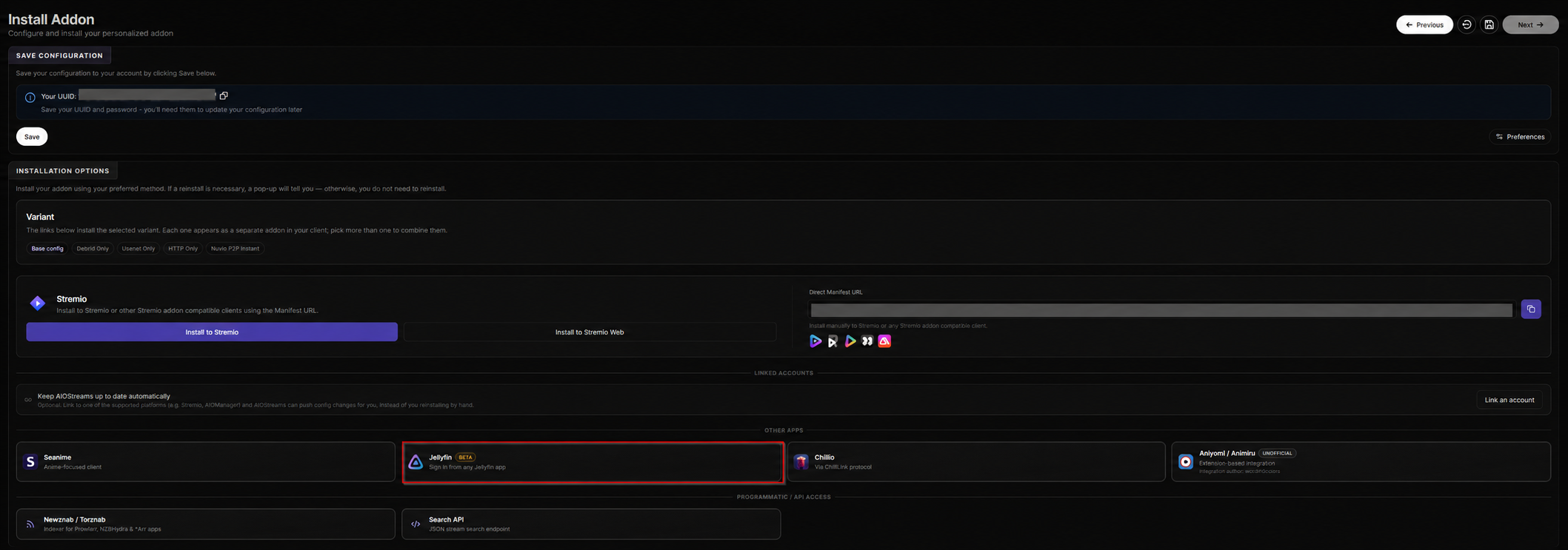Click the white cursor-shaped client icon
Viewport: 1568px width, 550px height.
[833, 341]
